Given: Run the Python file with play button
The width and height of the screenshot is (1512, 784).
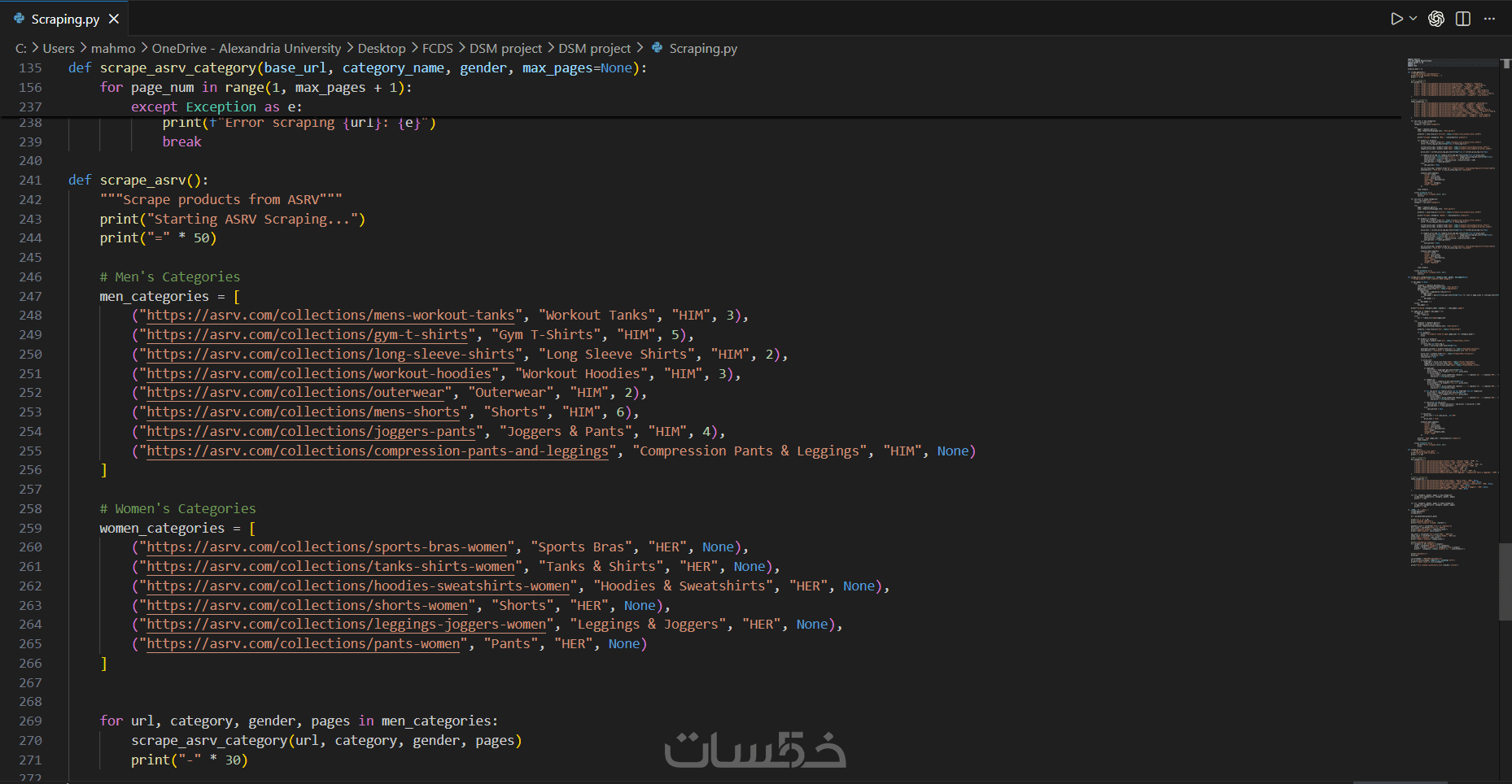Looking at the screenshot, I should pos(1396,19).
